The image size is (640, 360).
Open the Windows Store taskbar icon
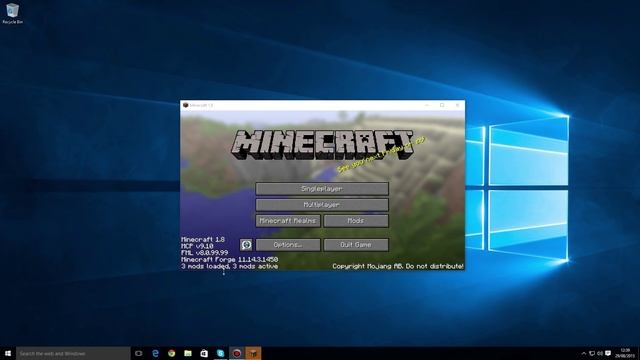tap(204, 353)
